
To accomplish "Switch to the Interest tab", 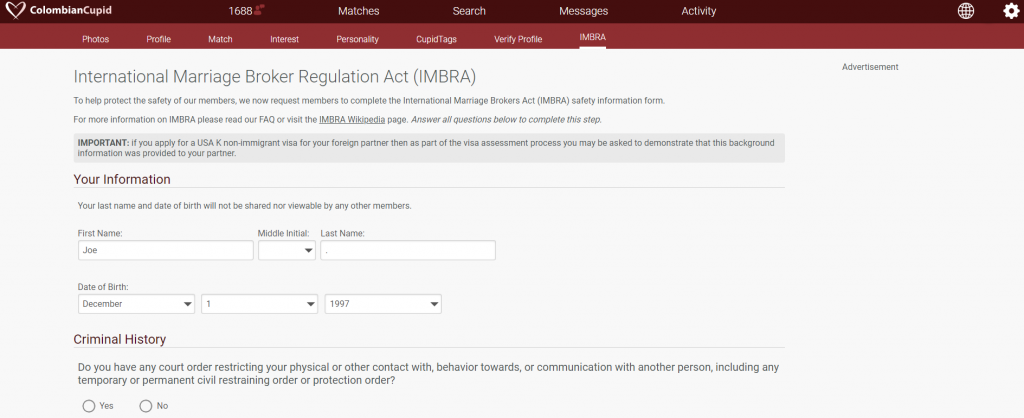I will tap(285, 39).
